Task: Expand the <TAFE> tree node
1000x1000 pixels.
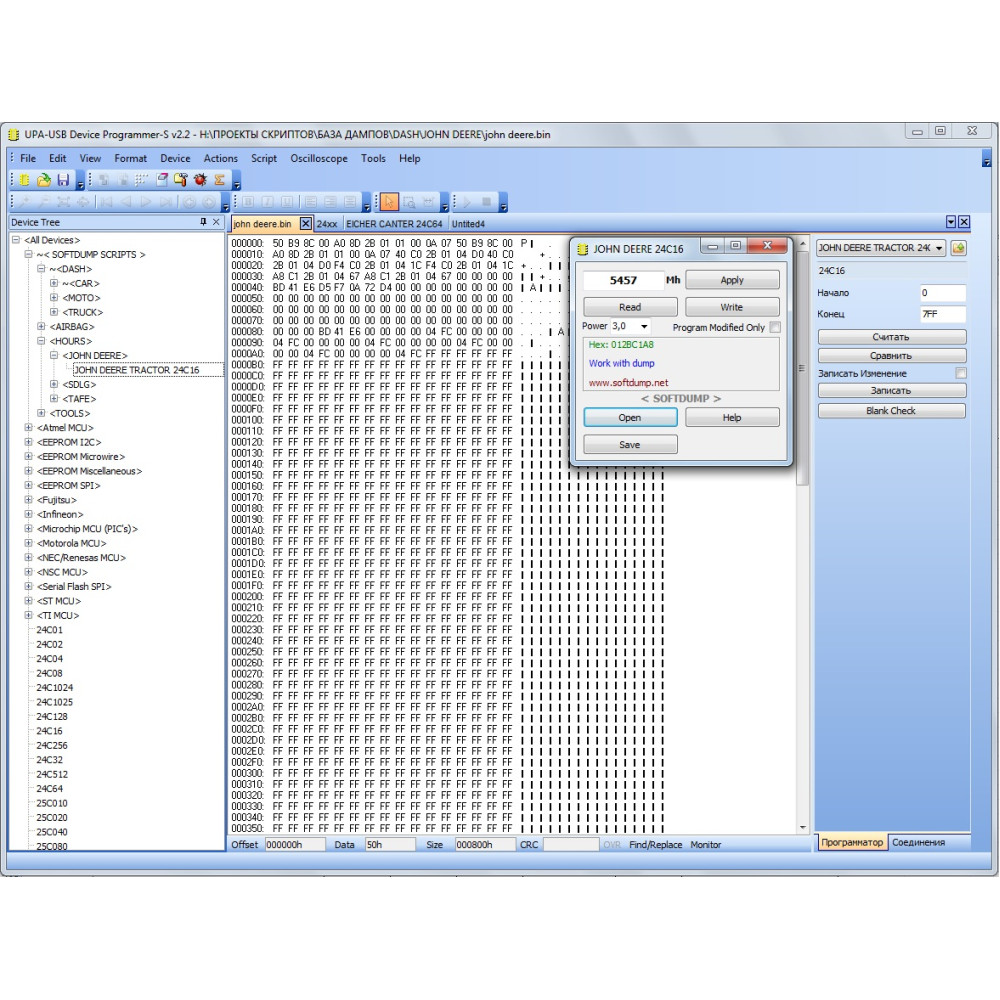Action: [x=54, y=399]
